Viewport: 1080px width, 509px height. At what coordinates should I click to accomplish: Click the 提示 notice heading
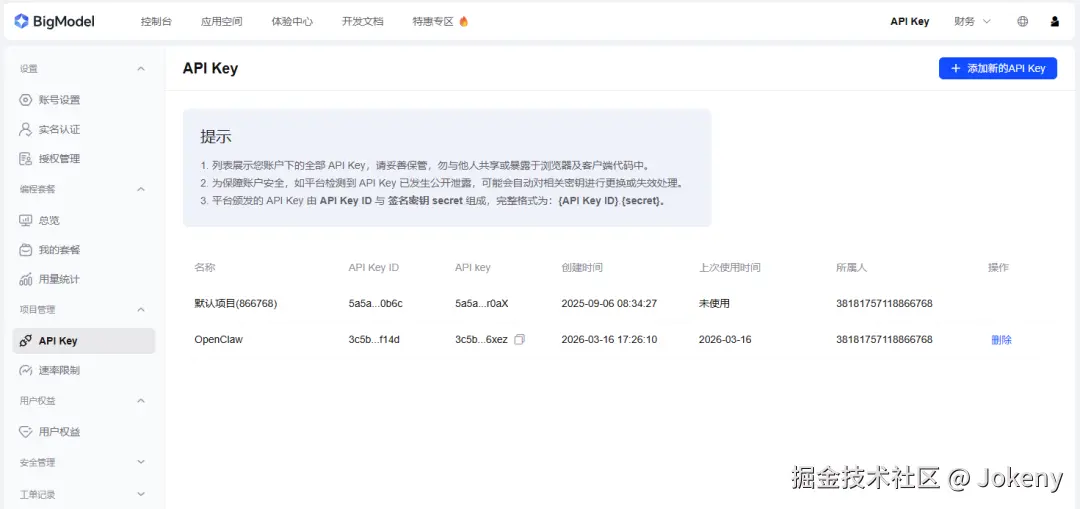pos(216,136)
